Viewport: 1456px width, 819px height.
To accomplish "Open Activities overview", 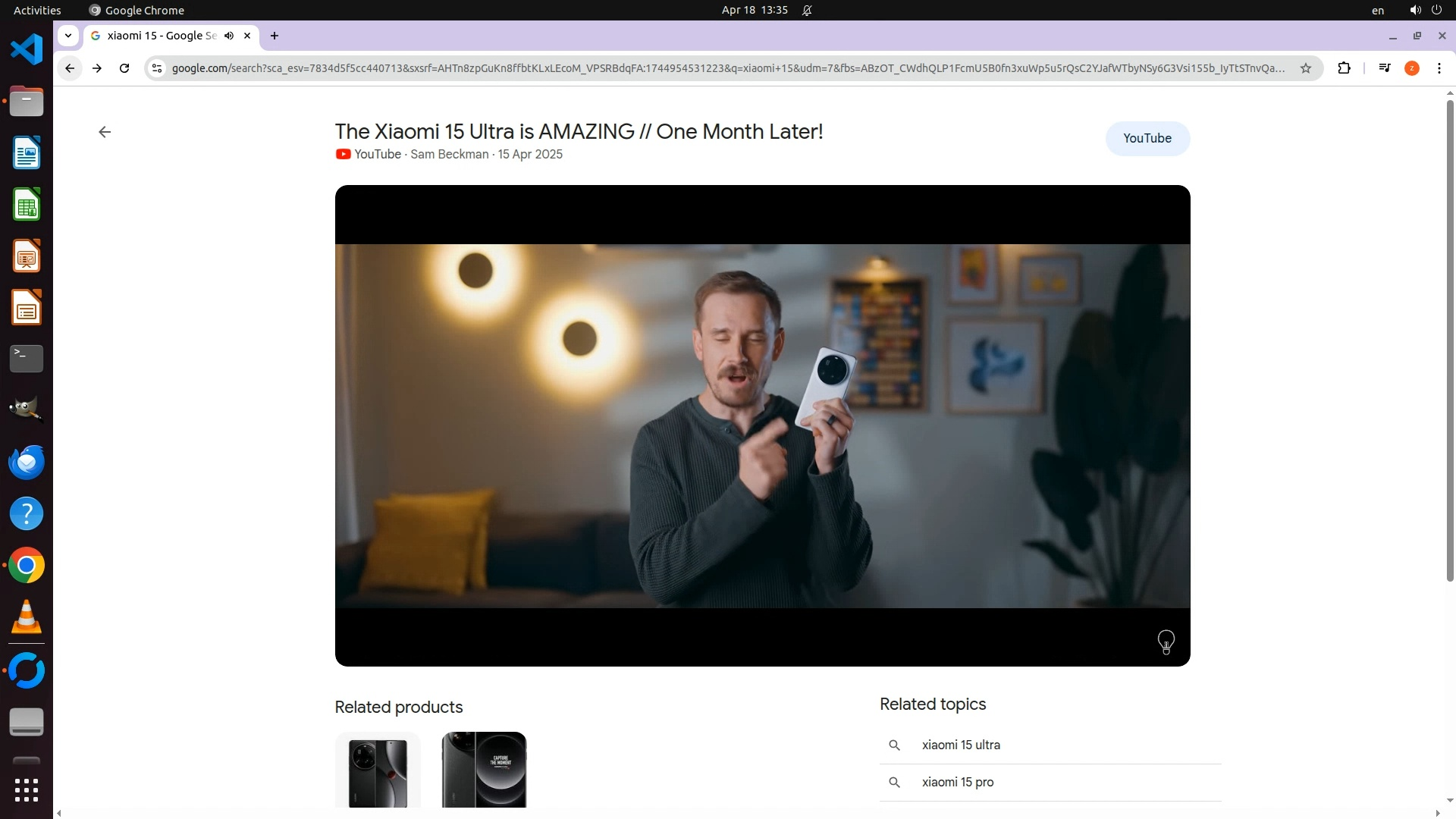I will pyautogui.click(x=37, y=11).
